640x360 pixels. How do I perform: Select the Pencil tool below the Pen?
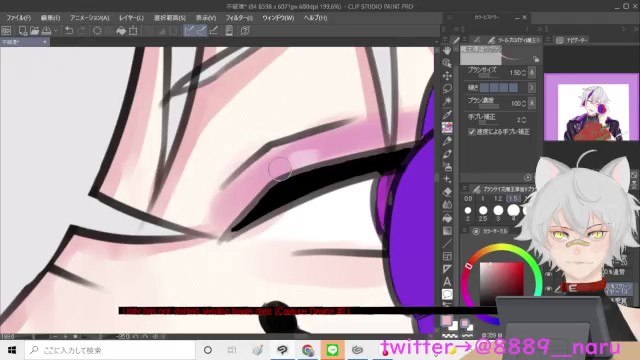click(447, 154)
